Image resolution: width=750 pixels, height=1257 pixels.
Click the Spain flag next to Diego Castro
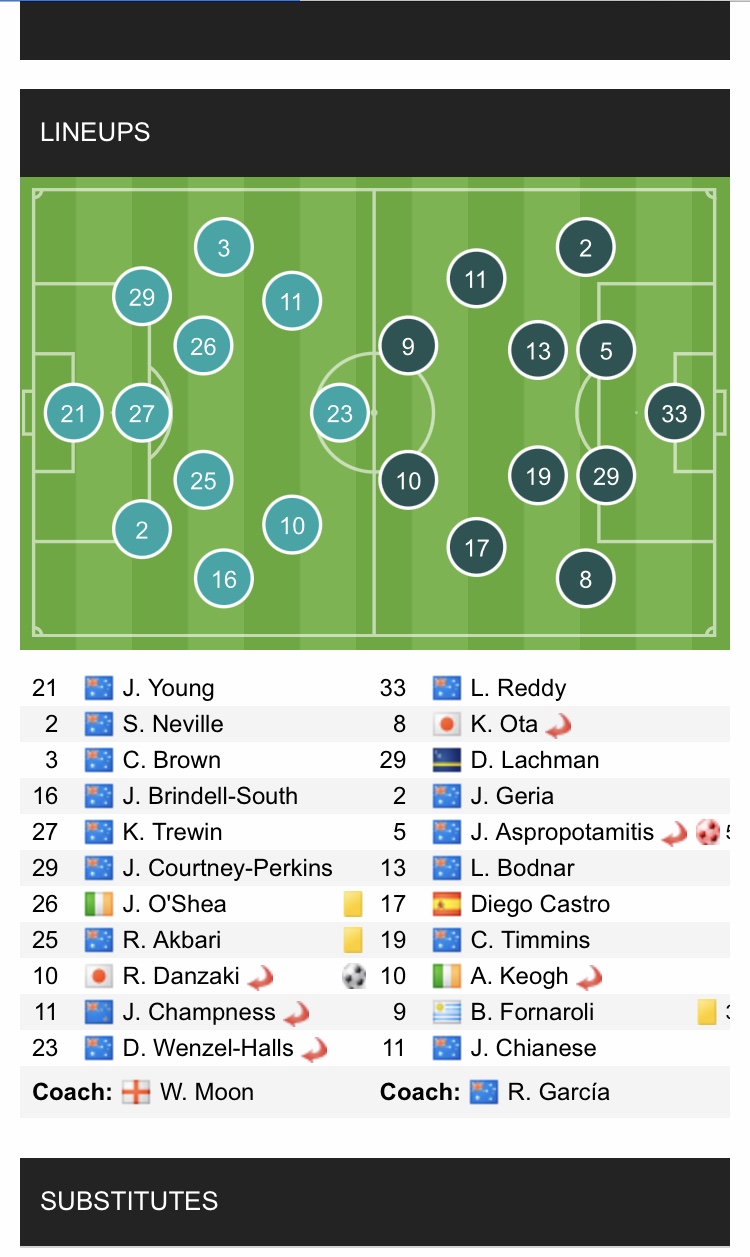coord(446,904)
